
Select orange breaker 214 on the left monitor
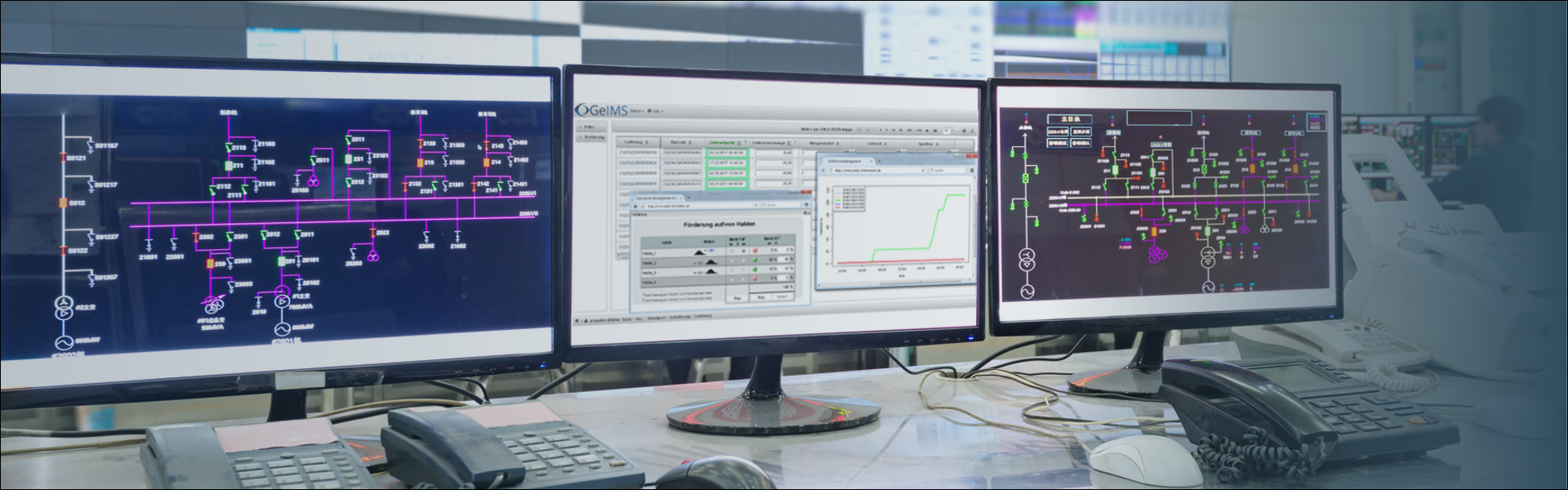pyautogui.click(x=486, y=162)
